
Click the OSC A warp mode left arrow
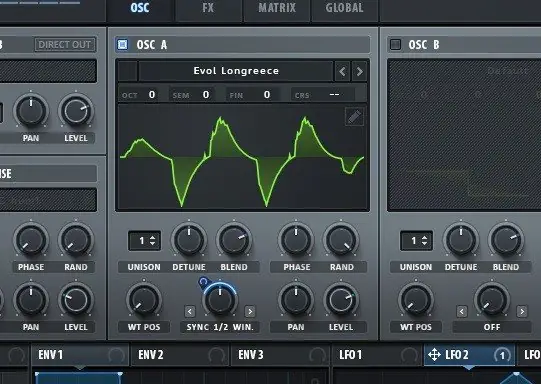pos(190,311)
